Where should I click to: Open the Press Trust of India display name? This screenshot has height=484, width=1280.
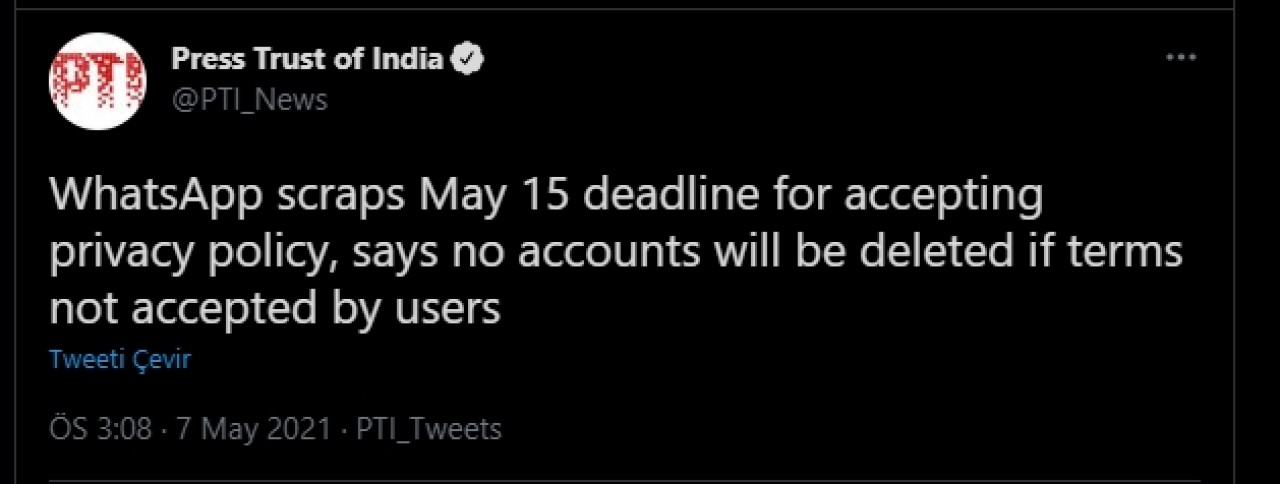coord(307,59)
